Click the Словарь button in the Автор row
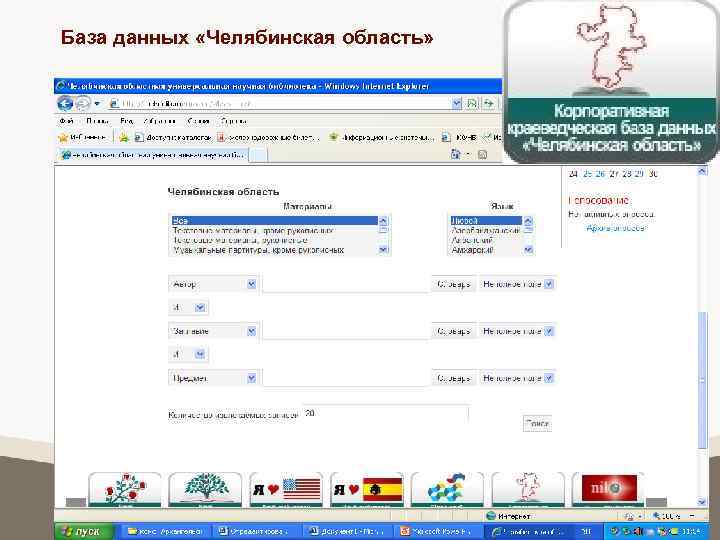Viewport: 720px width, 540px height. [x=453, y=284]
